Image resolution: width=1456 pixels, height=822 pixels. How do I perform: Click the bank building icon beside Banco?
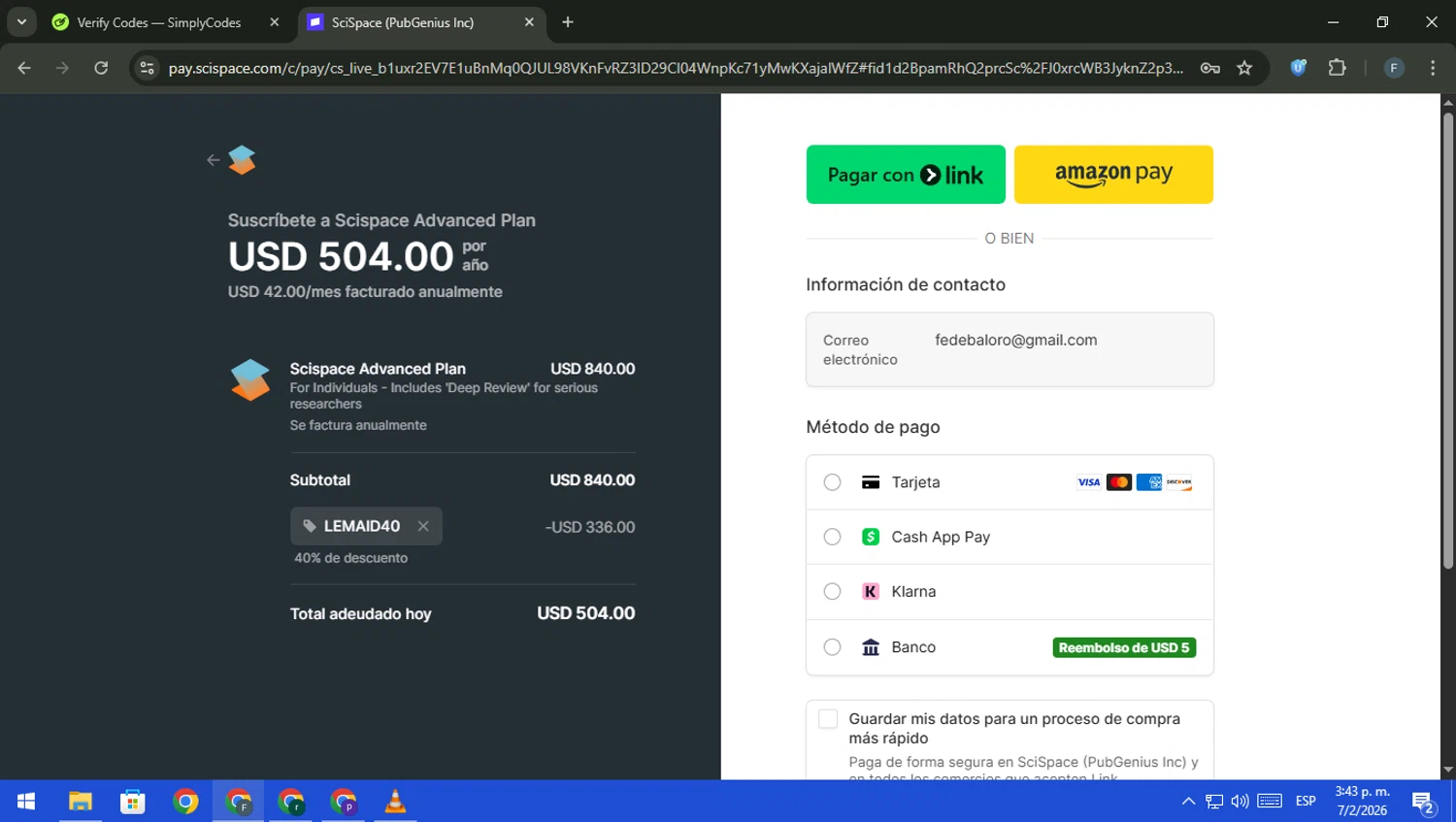tap(871, 647)
